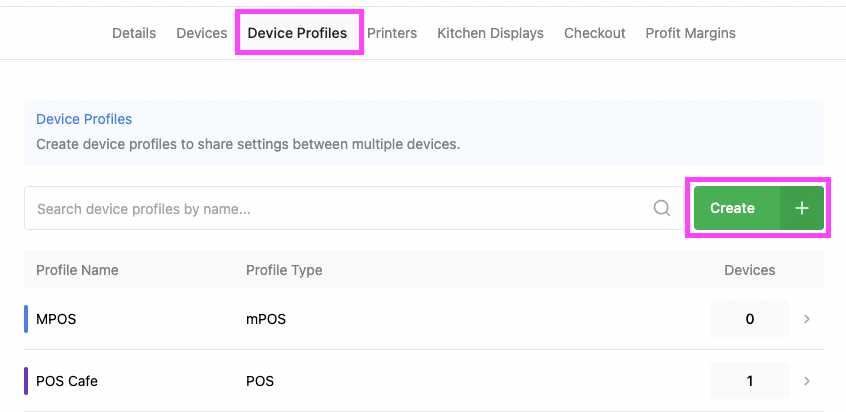This screenshot has width=846, height=412.
Task: View the Profit Margins tab
Action: click(690, 33)
